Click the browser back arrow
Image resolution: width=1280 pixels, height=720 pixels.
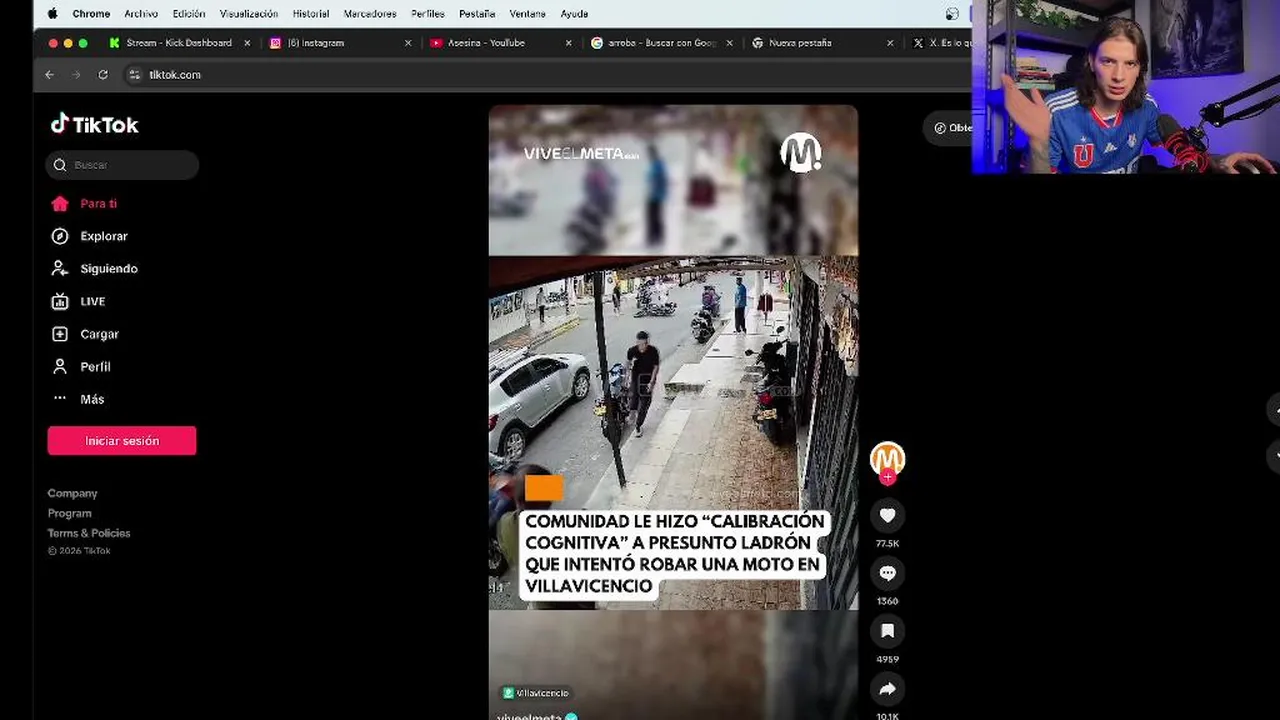point(49,74)
